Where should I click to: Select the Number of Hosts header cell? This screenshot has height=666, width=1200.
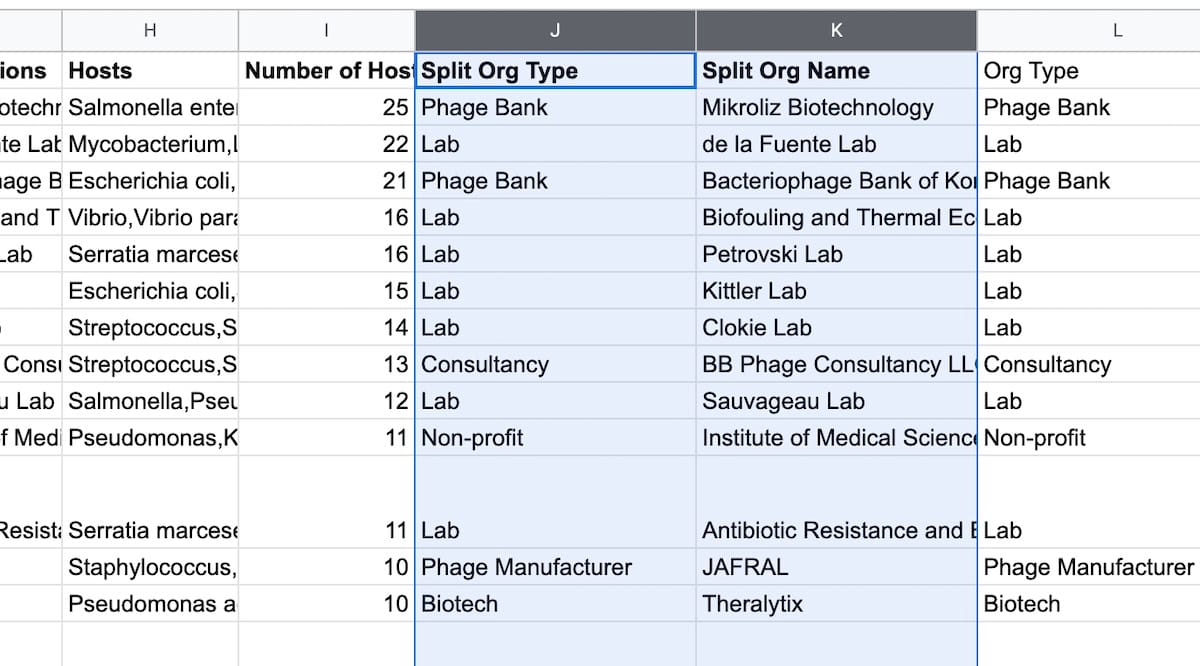point(326,70)
